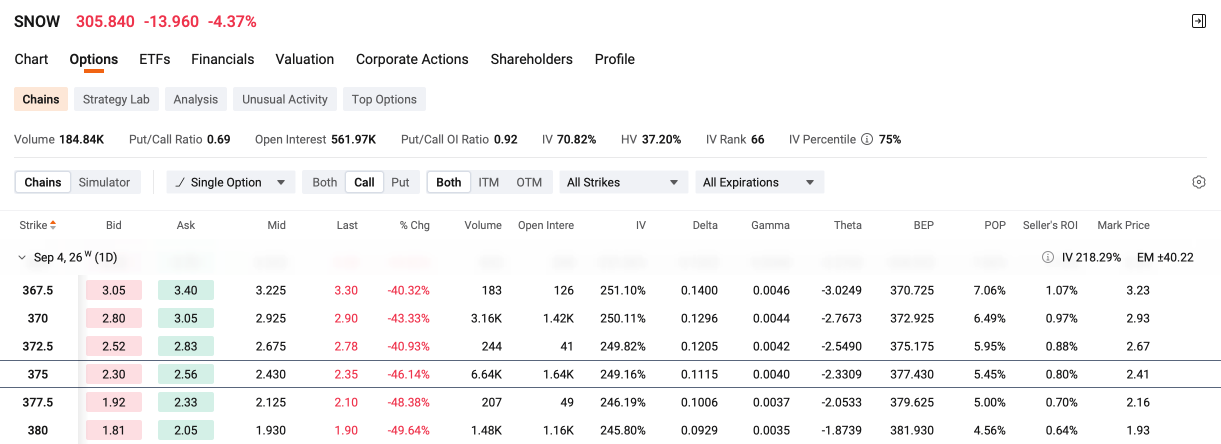The image size is (1221, 444).
Task: Open options chain settings gear
Action: 1199,182
